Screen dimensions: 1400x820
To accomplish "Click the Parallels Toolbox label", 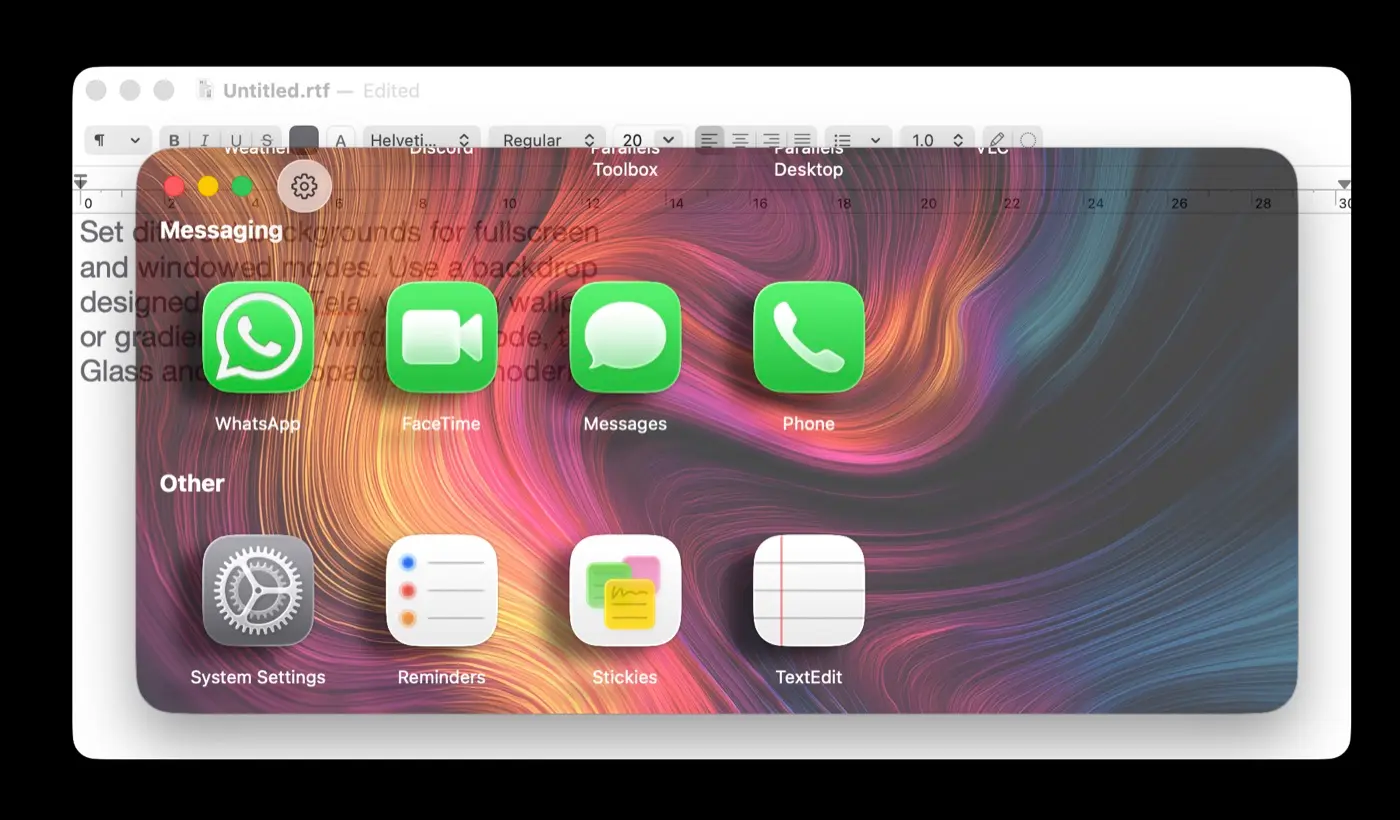I will coord(625,160).
